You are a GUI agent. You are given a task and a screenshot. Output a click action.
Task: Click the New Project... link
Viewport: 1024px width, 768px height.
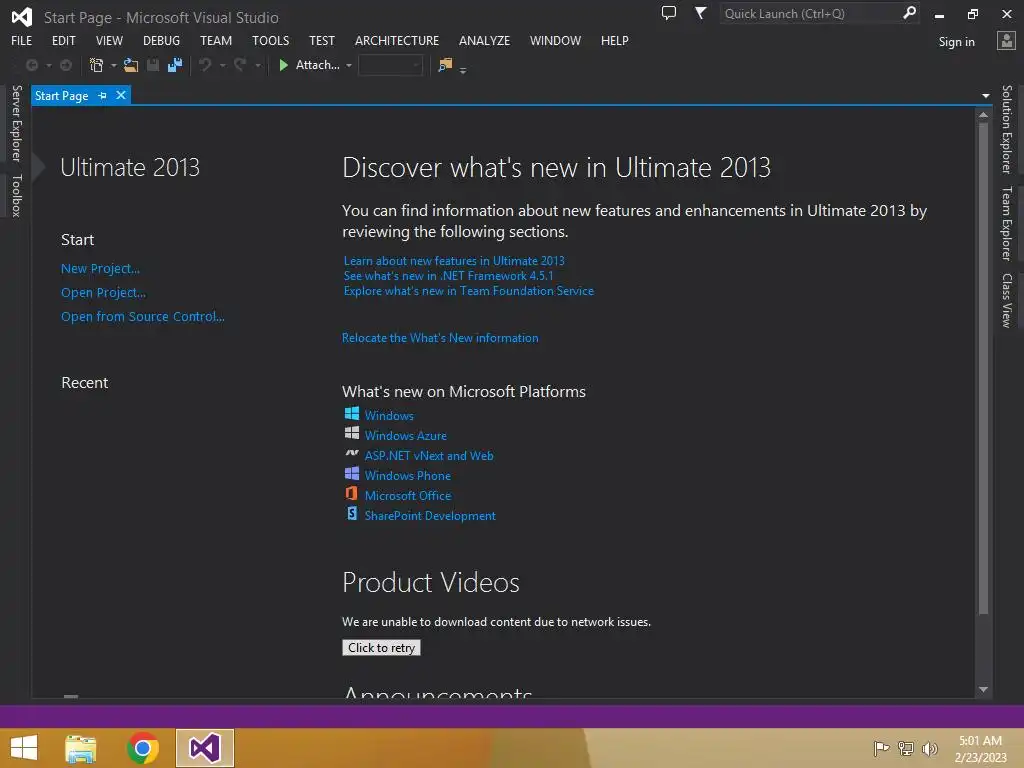pos(101,268)
